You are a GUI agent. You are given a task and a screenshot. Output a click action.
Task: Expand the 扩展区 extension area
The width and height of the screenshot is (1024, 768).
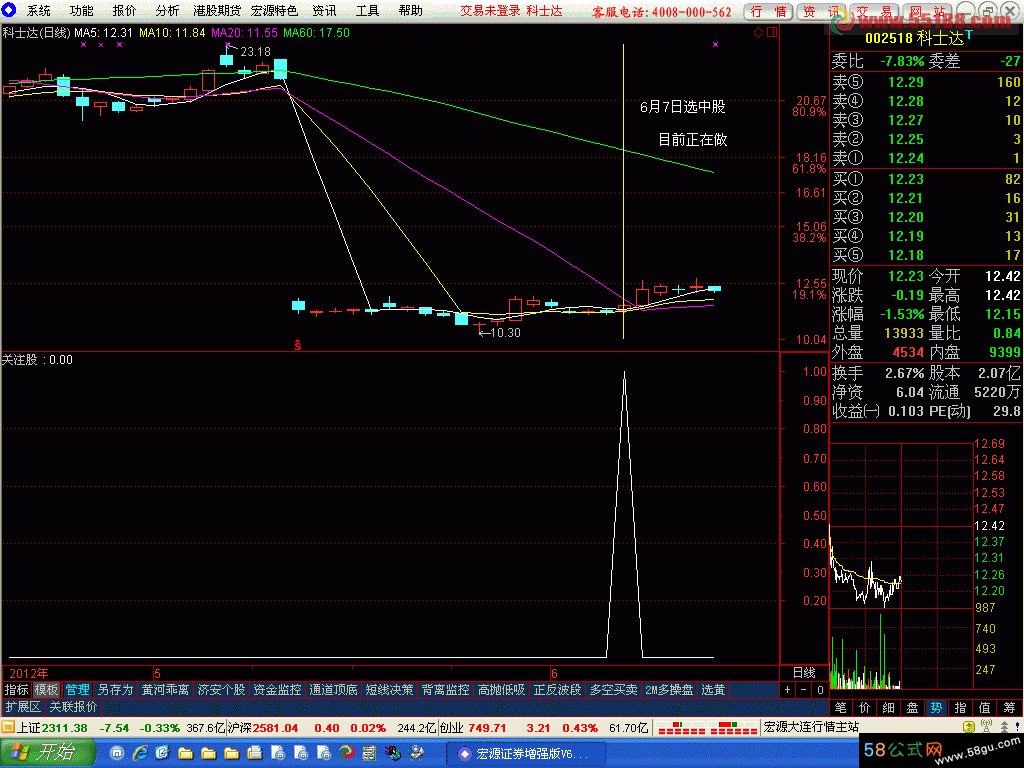pyautogui.click(x=22, y=706)
